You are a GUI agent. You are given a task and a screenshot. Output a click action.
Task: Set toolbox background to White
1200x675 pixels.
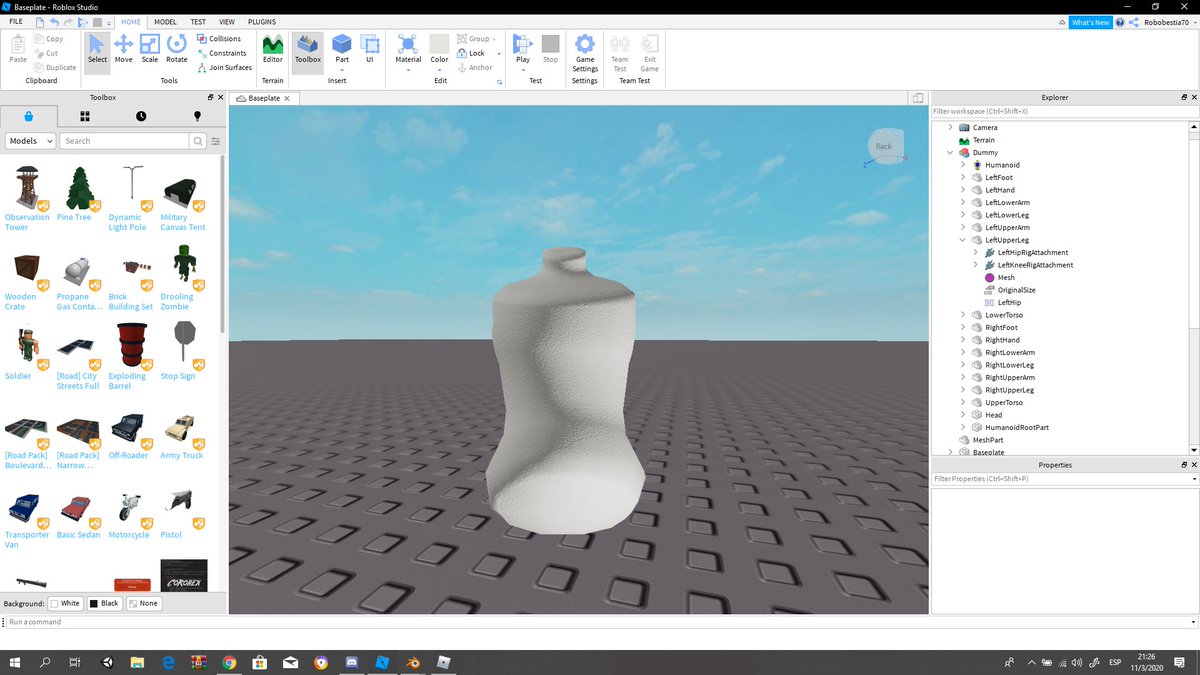click(x=65, y=604)
